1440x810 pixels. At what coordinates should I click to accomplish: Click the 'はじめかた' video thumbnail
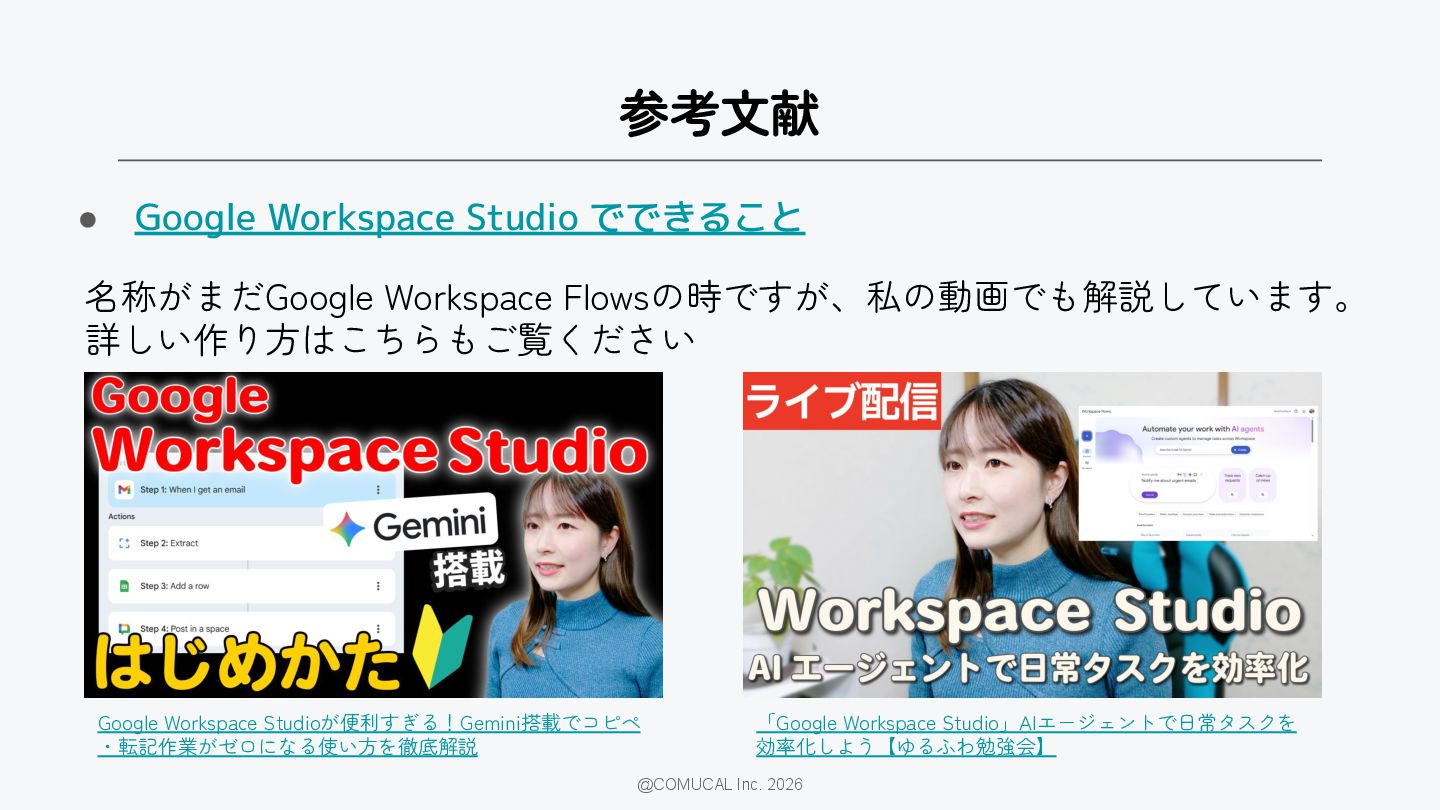point(373,535)
